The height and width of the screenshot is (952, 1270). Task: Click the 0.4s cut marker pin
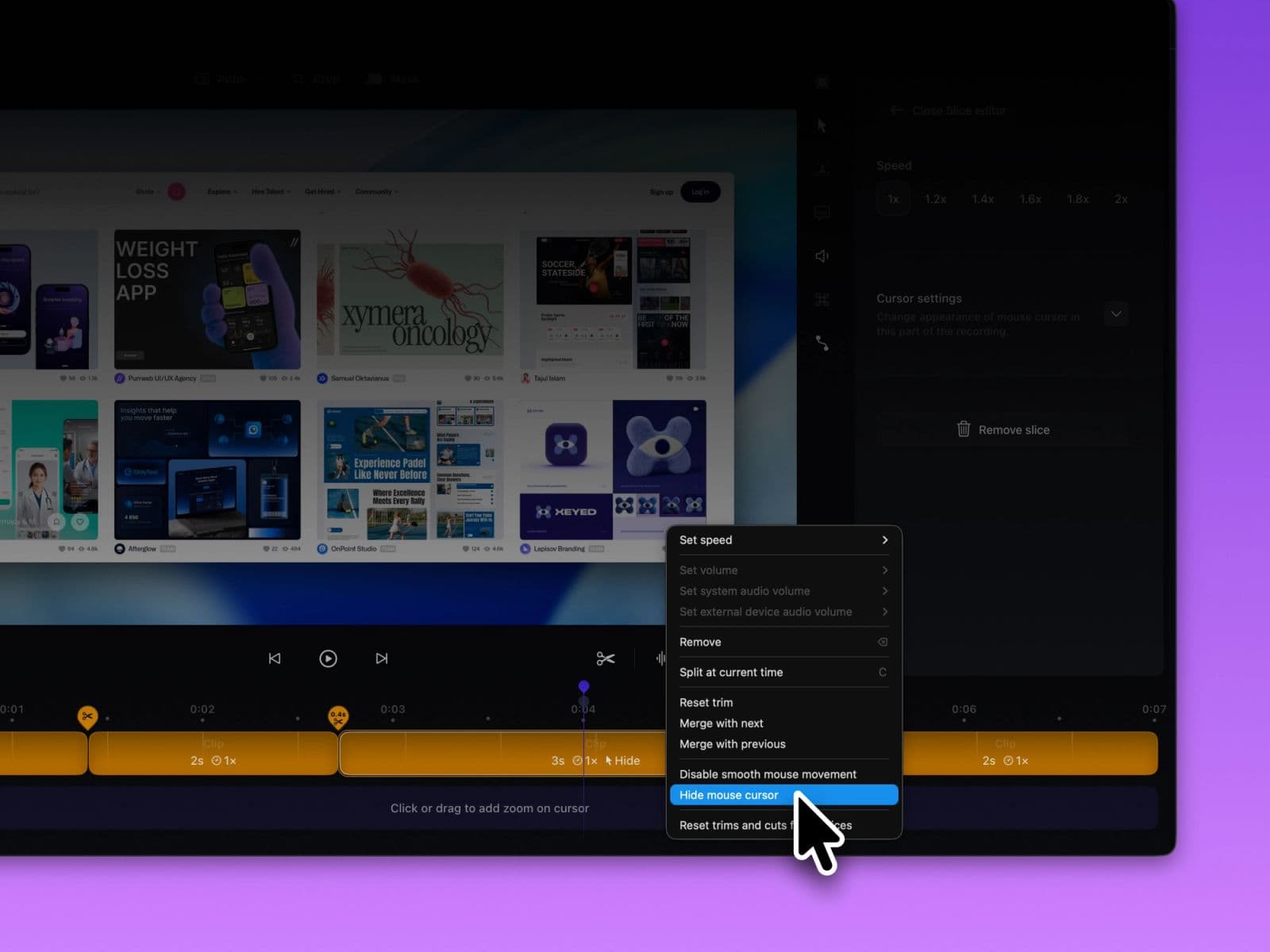338,717
